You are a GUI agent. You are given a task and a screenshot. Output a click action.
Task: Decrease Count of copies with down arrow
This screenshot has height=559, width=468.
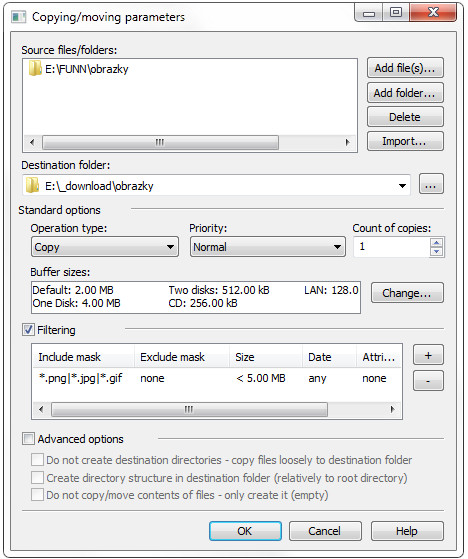coord(437,252)
